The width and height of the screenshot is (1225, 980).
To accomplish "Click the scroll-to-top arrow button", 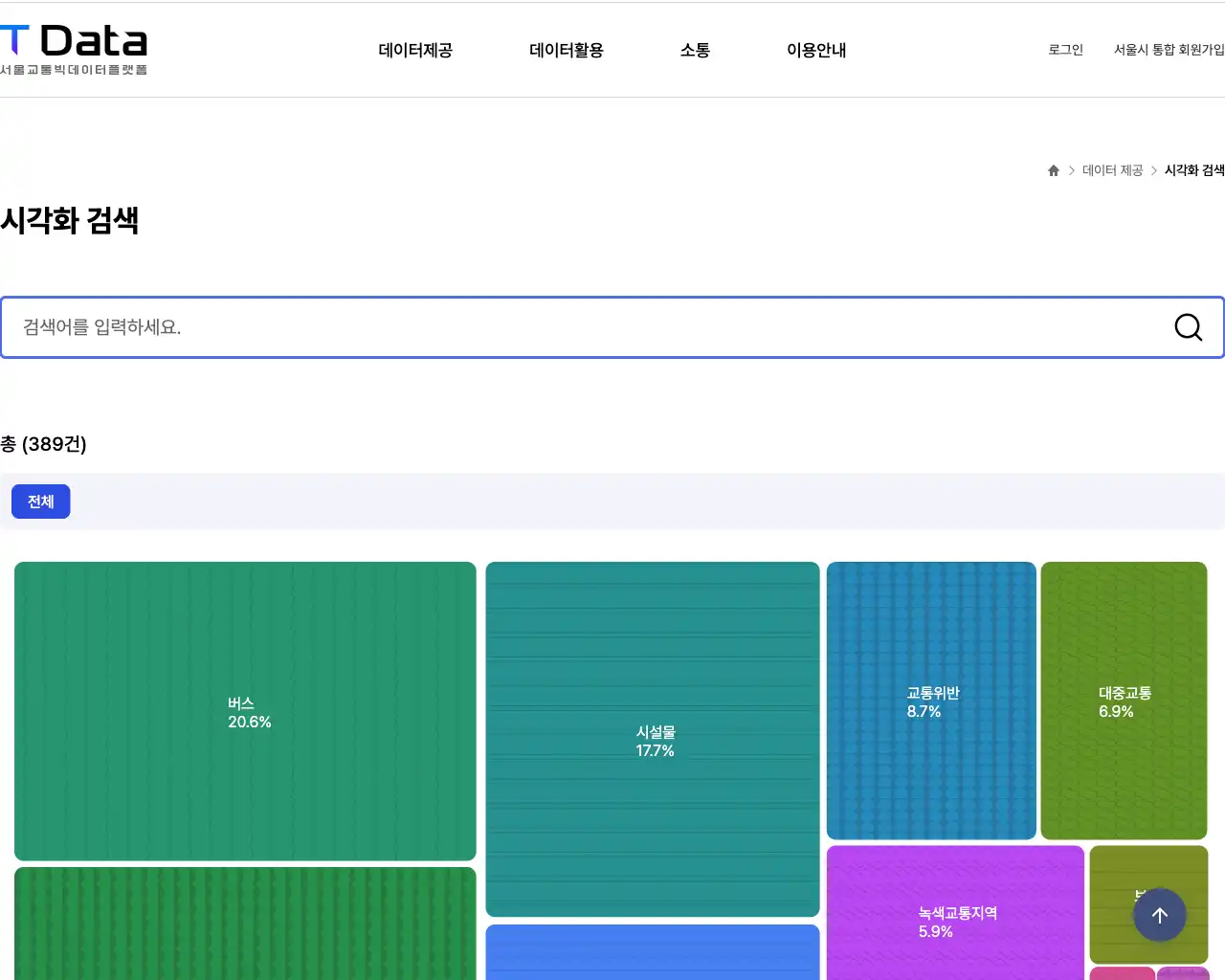I will [x=1160, y=915].
